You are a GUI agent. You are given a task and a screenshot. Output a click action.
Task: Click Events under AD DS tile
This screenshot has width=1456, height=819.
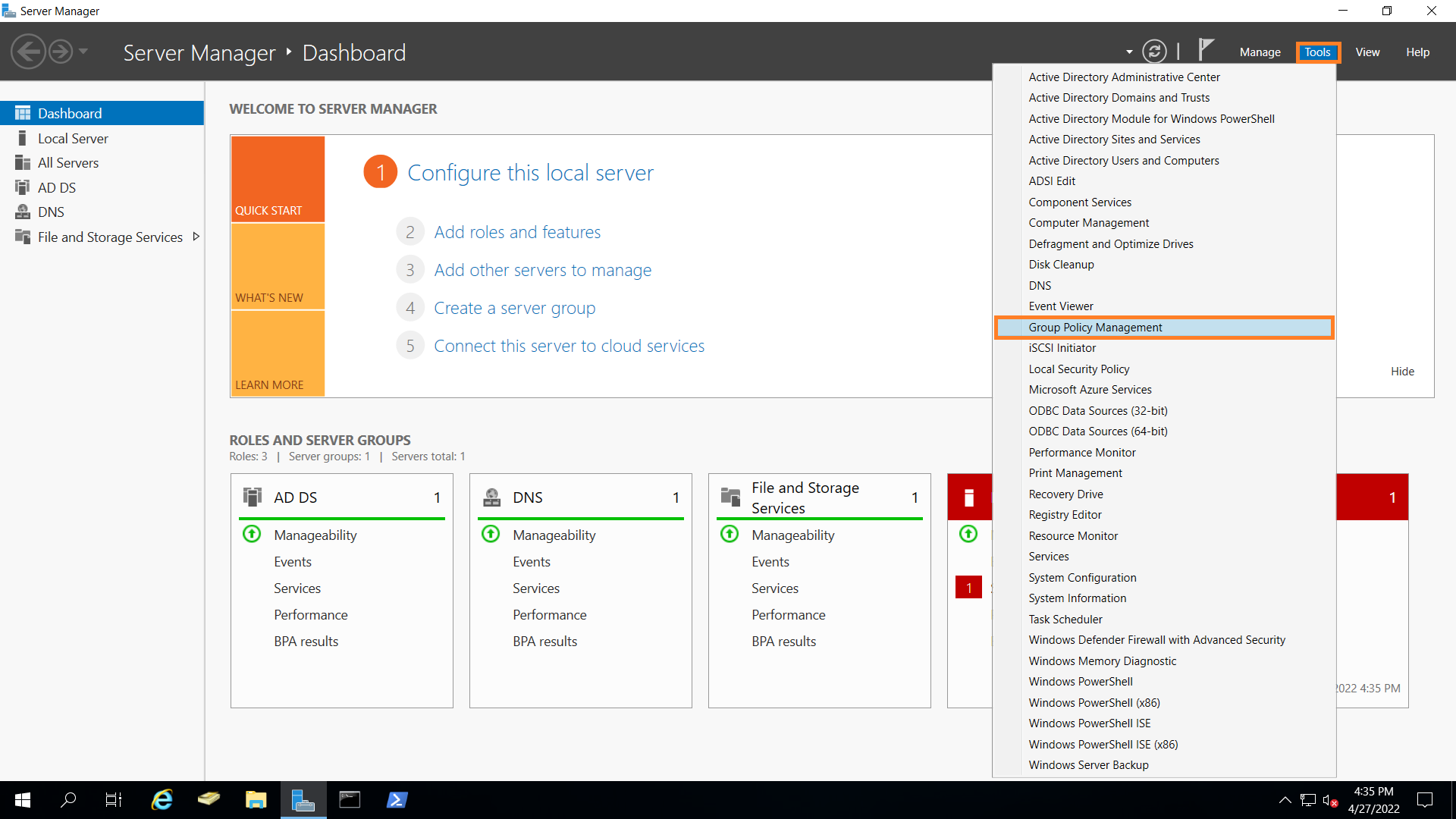click(293, 561)
